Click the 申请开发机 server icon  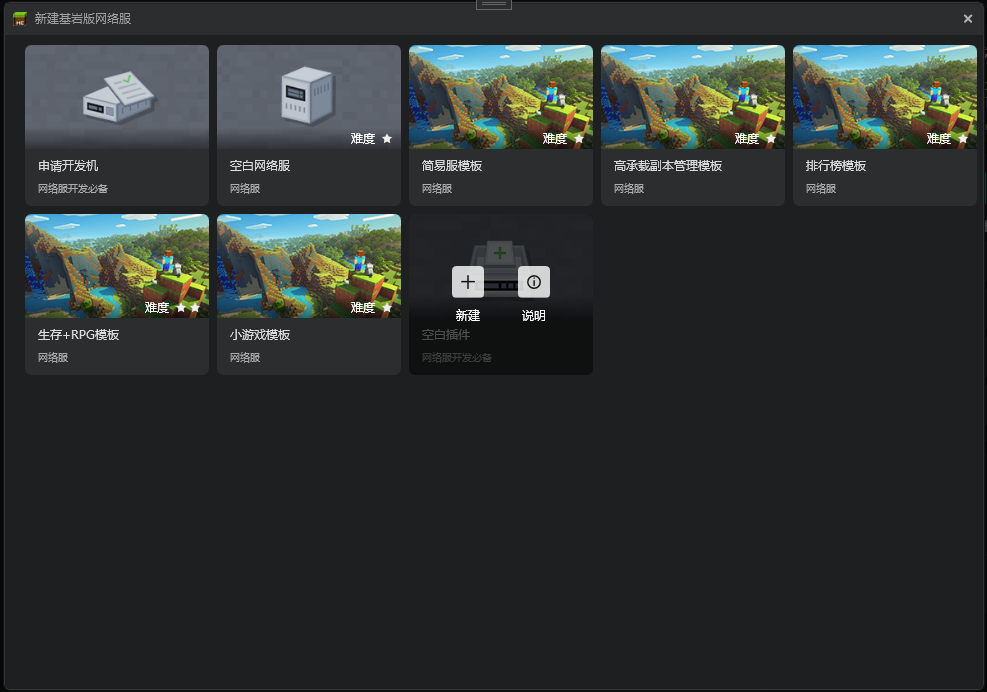click(119, 97)
